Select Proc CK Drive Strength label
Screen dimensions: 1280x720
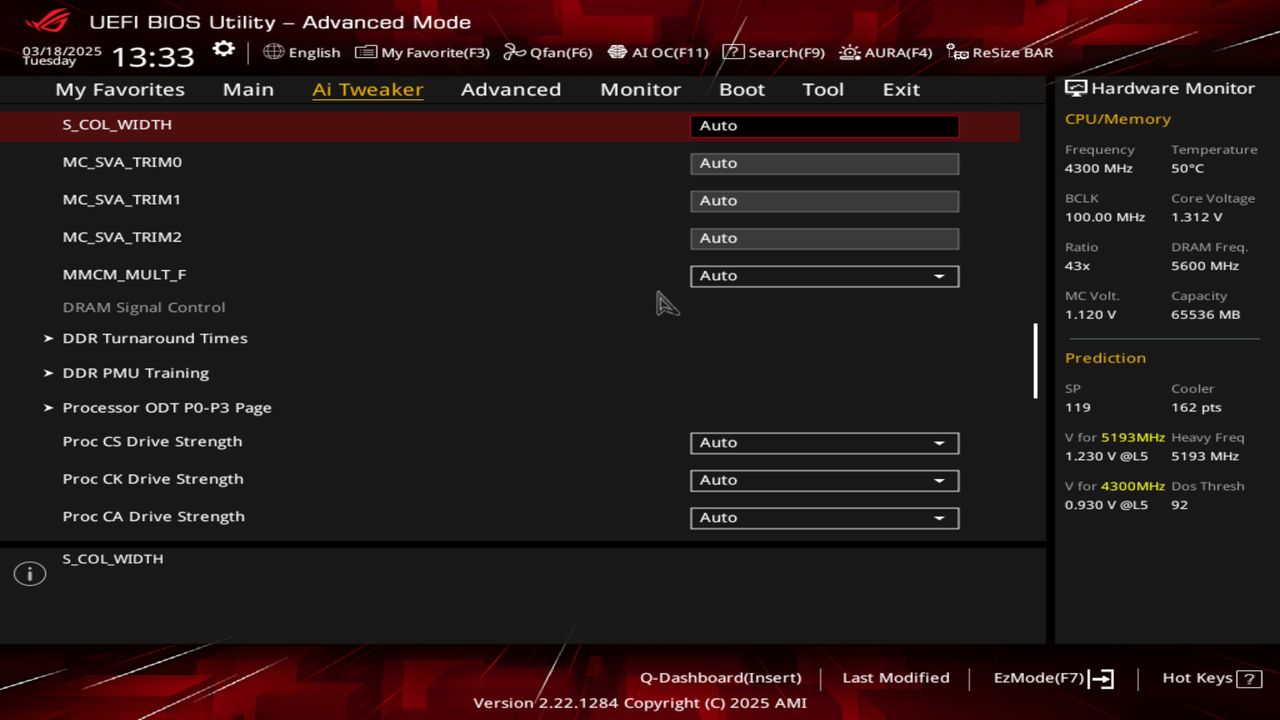153,479
